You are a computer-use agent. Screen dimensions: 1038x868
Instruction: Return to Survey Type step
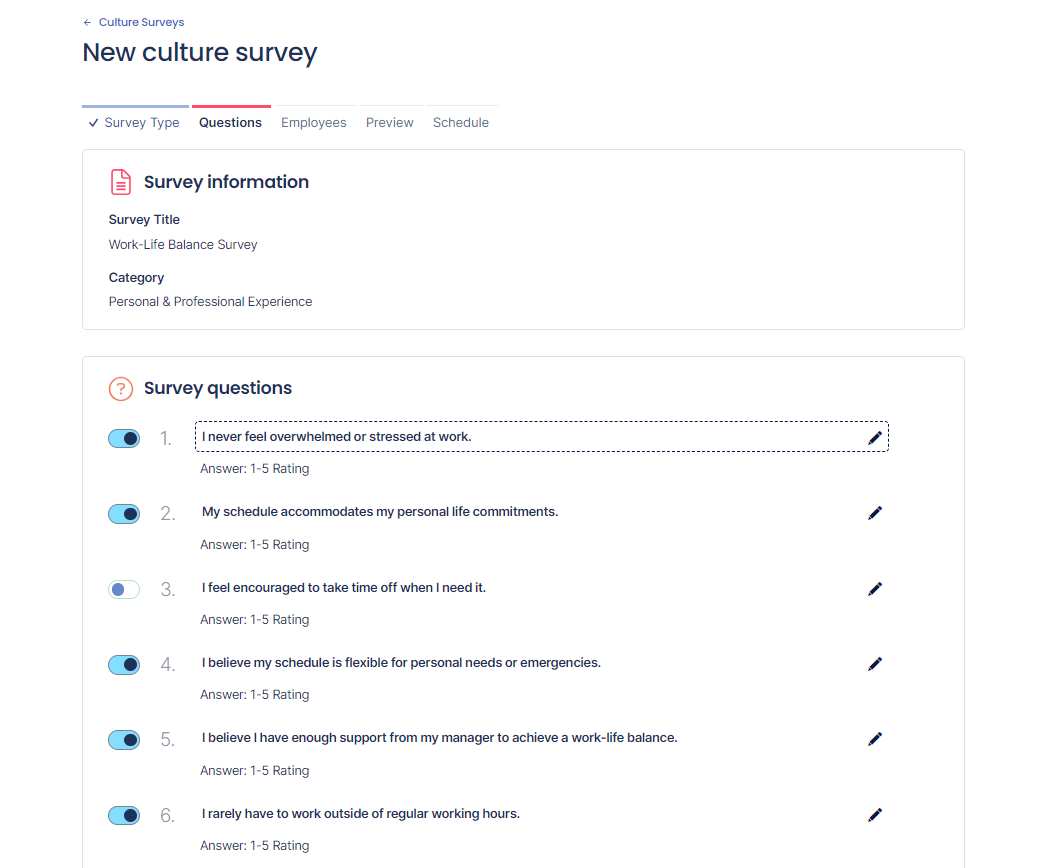coord(135,122)
